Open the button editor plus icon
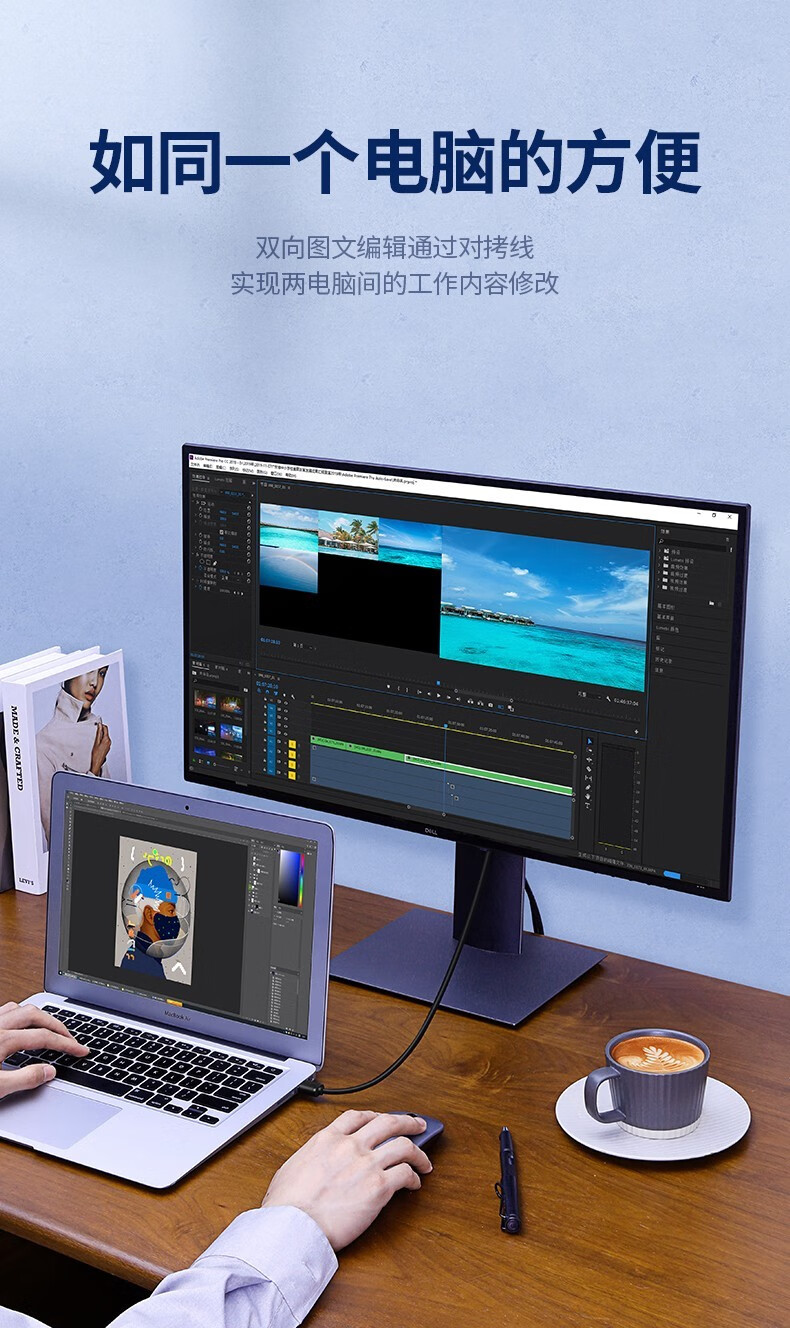This screenshot has width=790, height=1328. pos(636,732)
